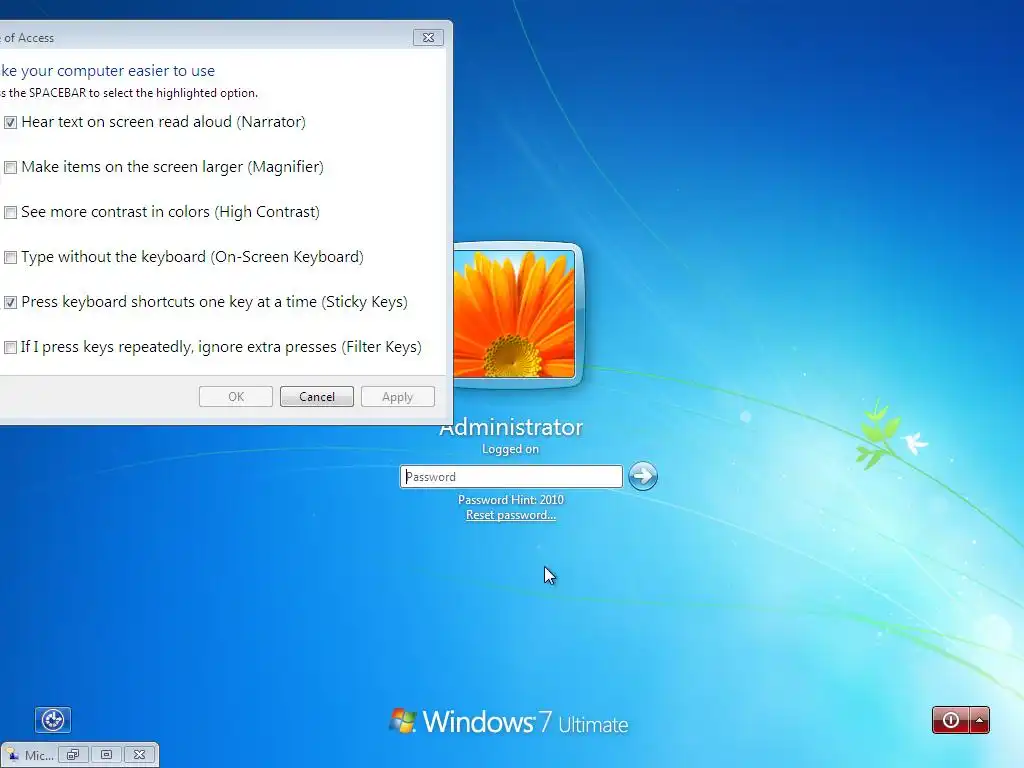Enable On-Screen Keyboard checkbox
This screenshot has height=768, width=1024.
click(10, 257)
